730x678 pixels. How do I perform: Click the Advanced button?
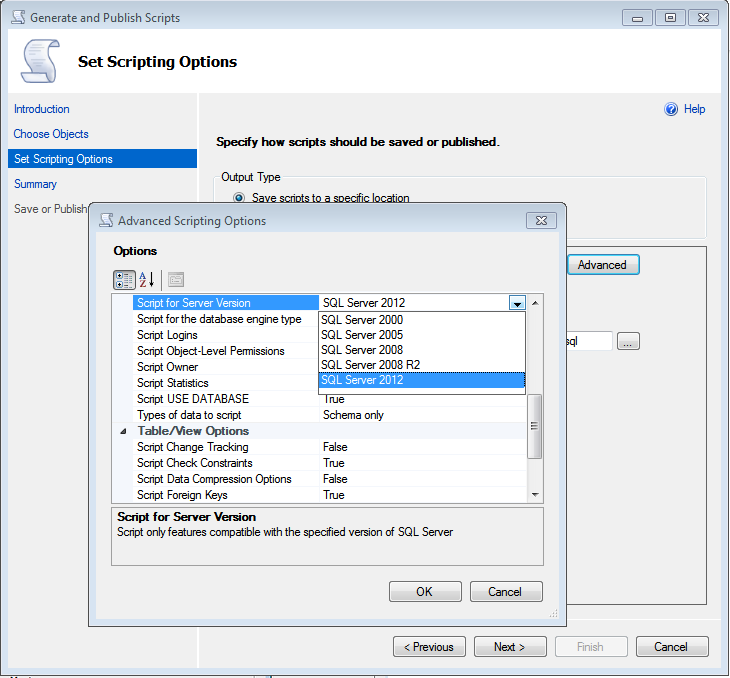click(602, 265)
